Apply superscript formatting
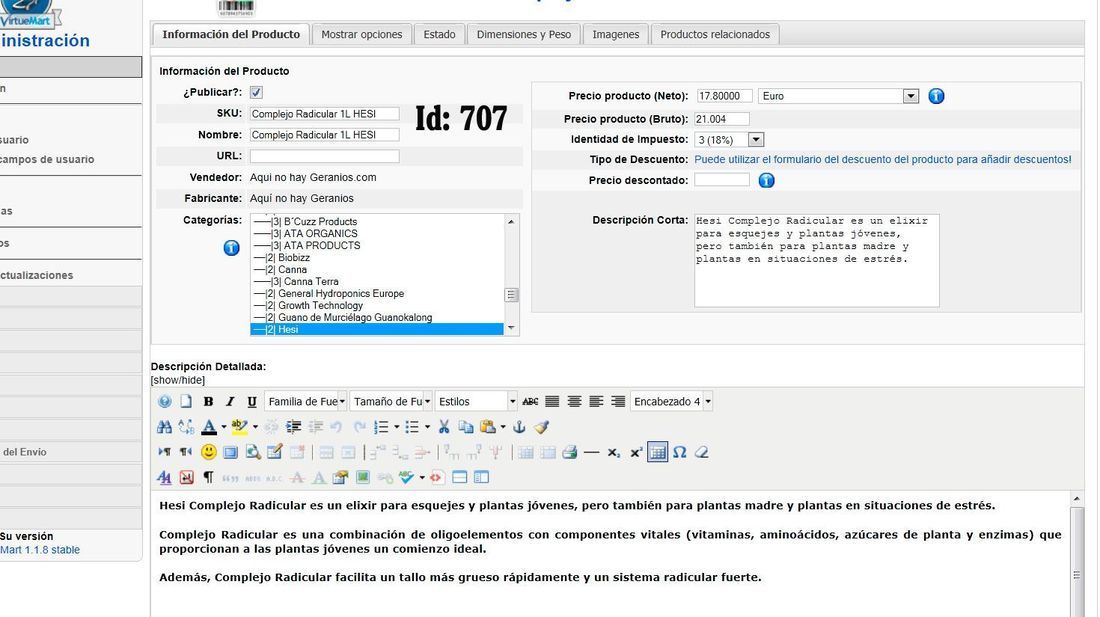The width and height of the screenshot is (1100, 617). pyautogui.click(x=636, y=452)
